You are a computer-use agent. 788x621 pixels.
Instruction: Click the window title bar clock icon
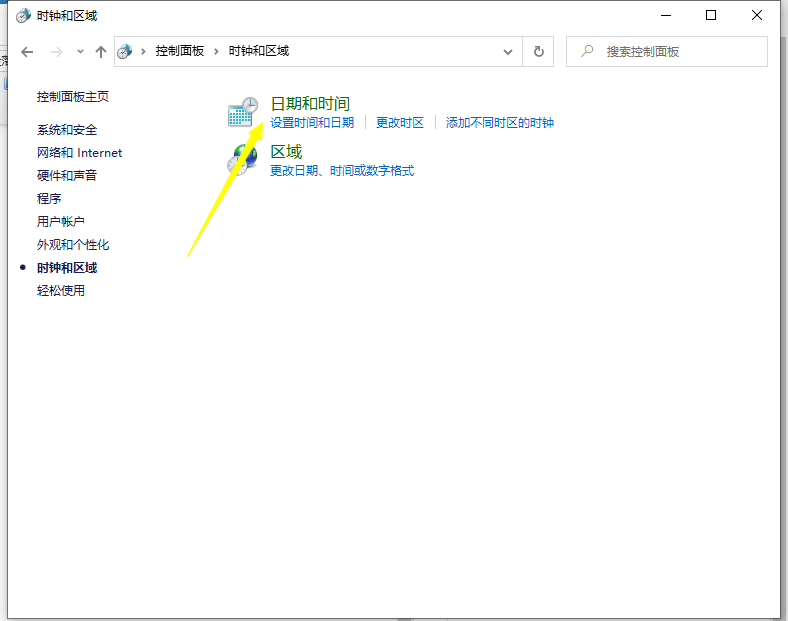(22, 16)
